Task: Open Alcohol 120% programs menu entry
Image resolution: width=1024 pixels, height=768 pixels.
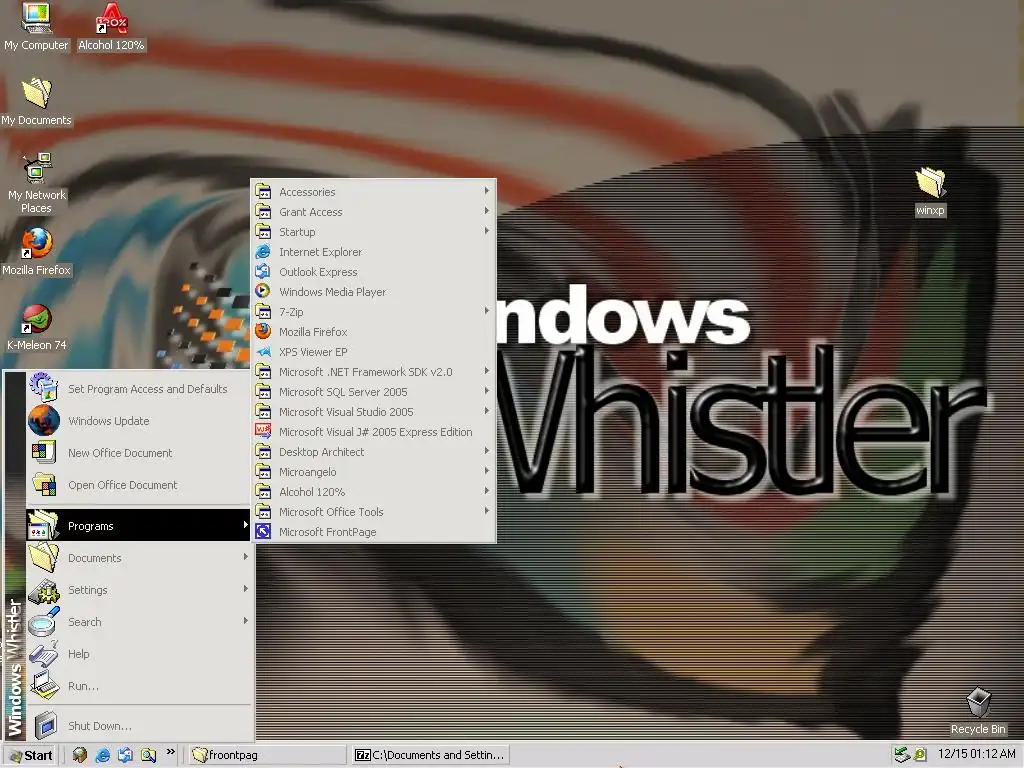Action: (x=374, y=491)
